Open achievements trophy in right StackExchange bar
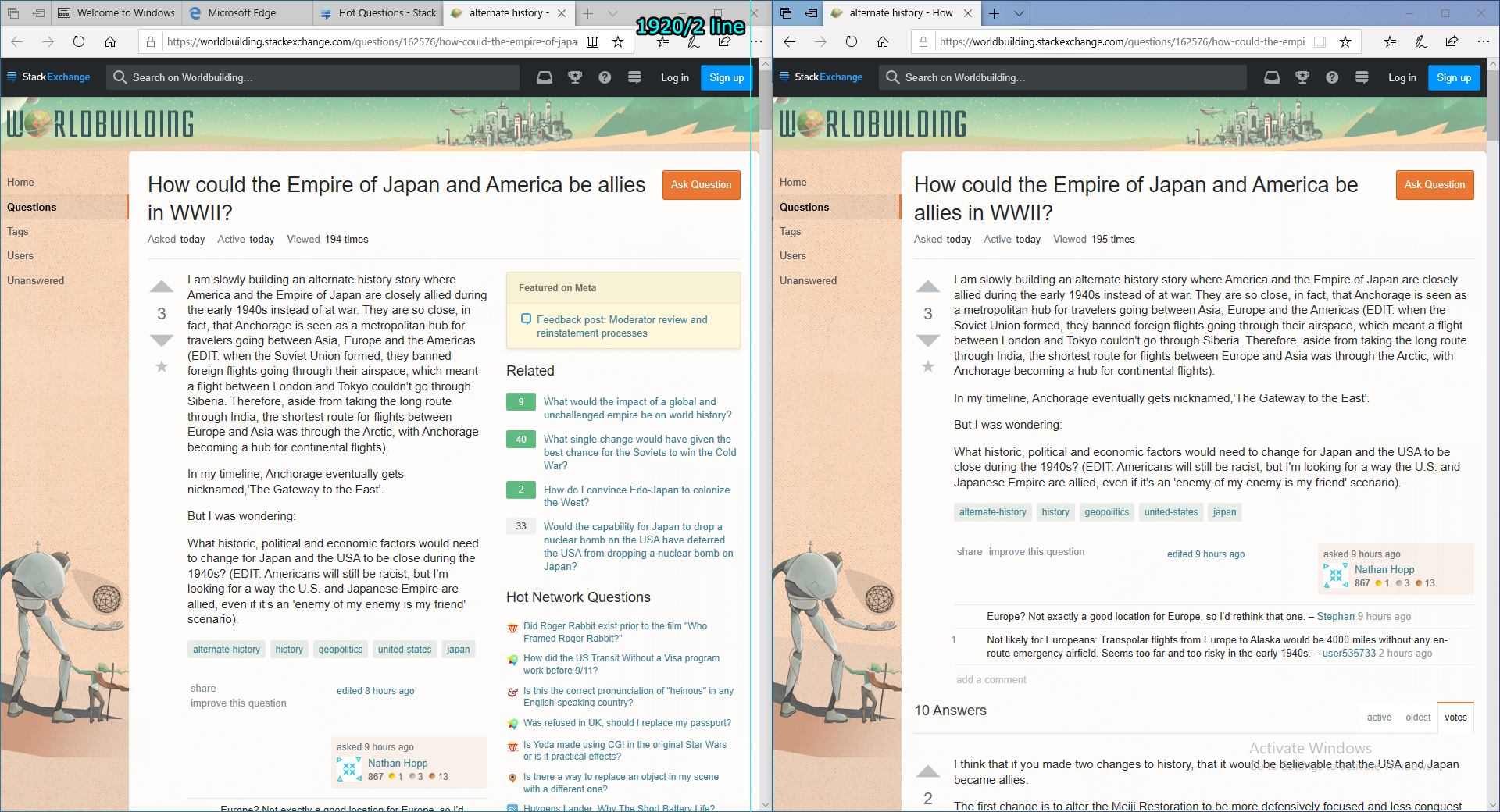This screenshot has height=812, width=1500. point(1302,77)
